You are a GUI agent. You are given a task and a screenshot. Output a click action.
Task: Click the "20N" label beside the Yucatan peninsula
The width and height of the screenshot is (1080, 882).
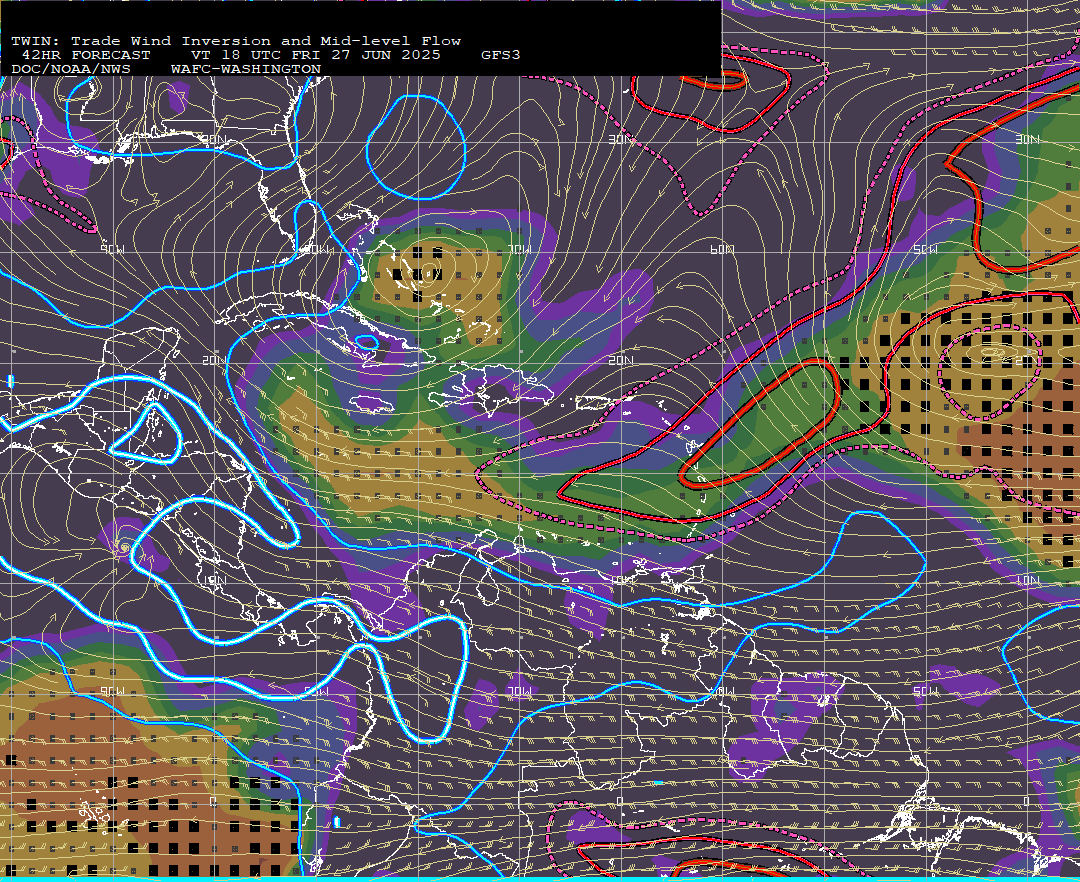[213, 360]
